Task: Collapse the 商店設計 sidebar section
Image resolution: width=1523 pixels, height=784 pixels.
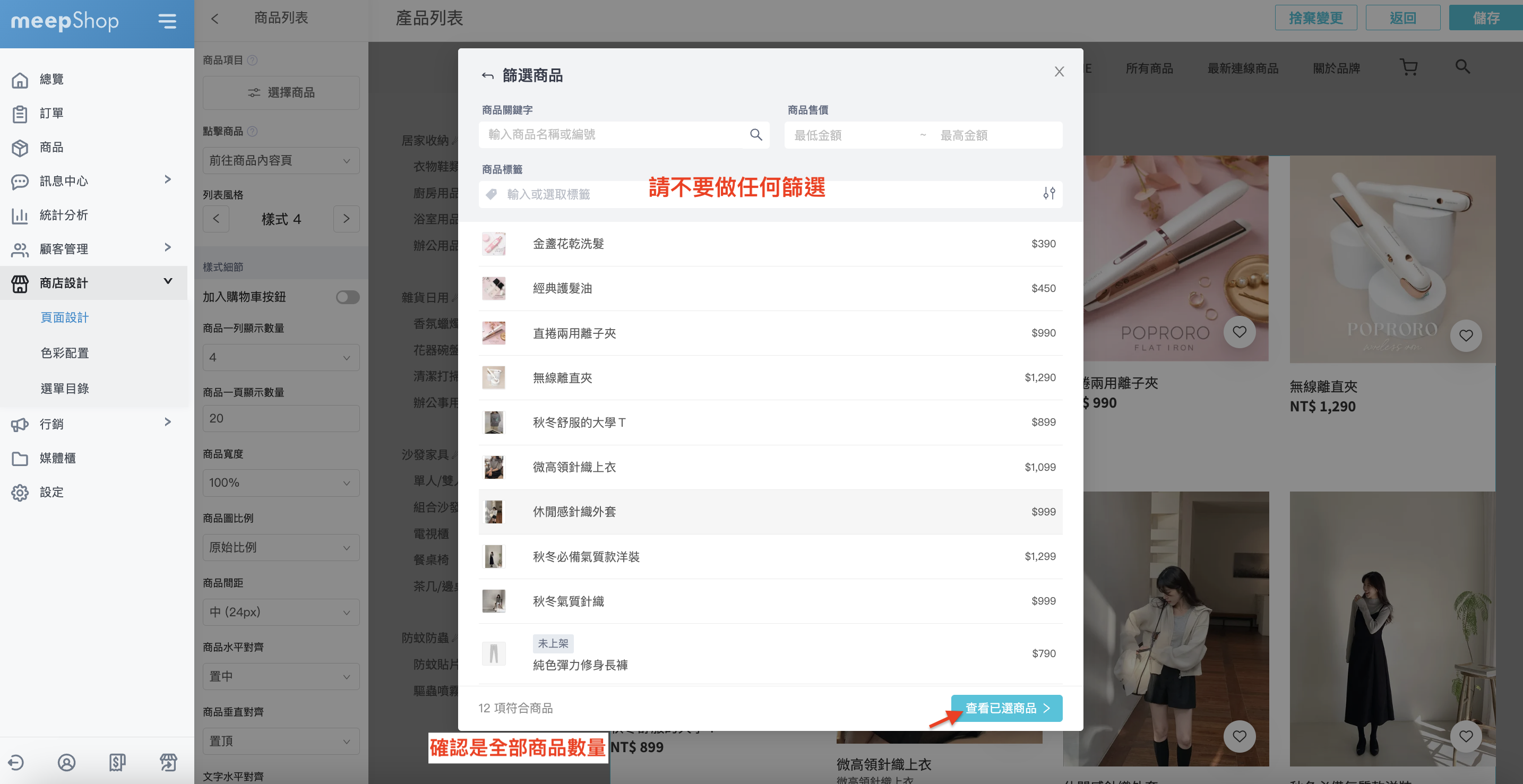Action: click(168, 282)
